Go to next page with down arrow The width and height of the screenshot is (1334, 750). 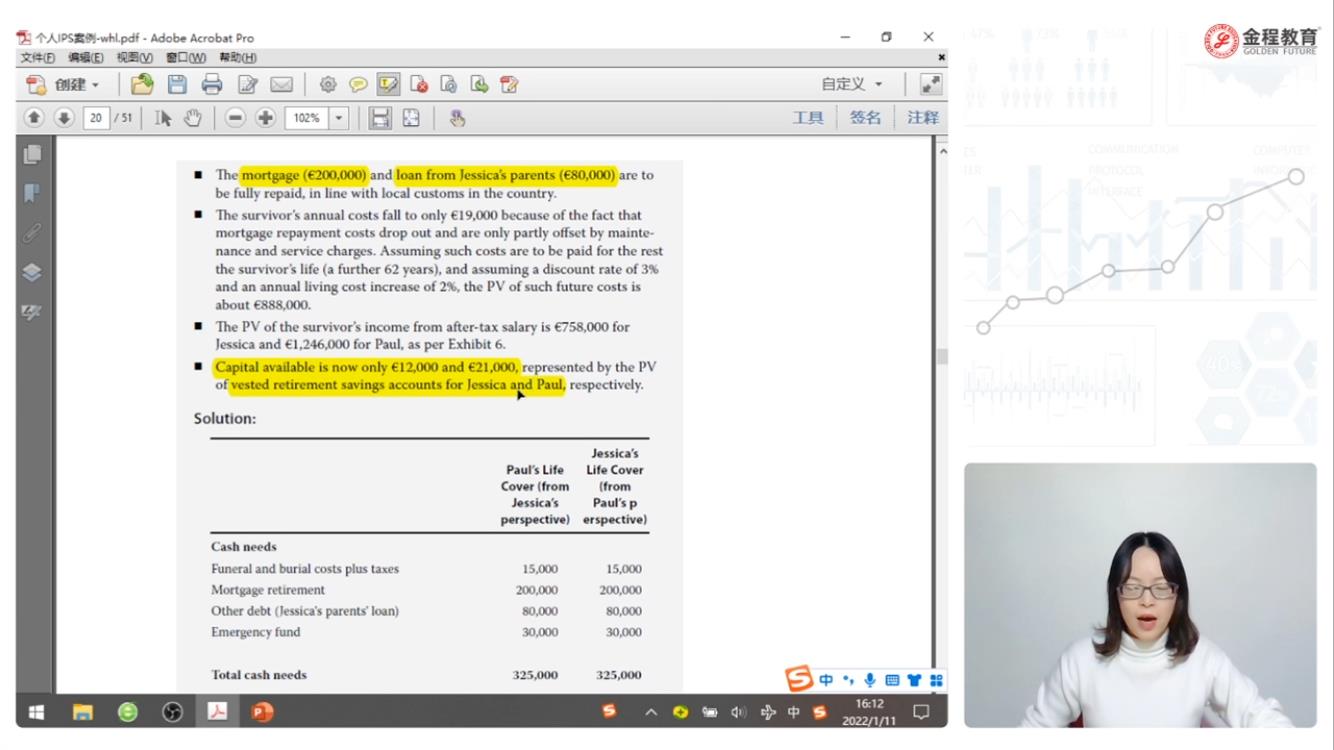click(64, 118)
